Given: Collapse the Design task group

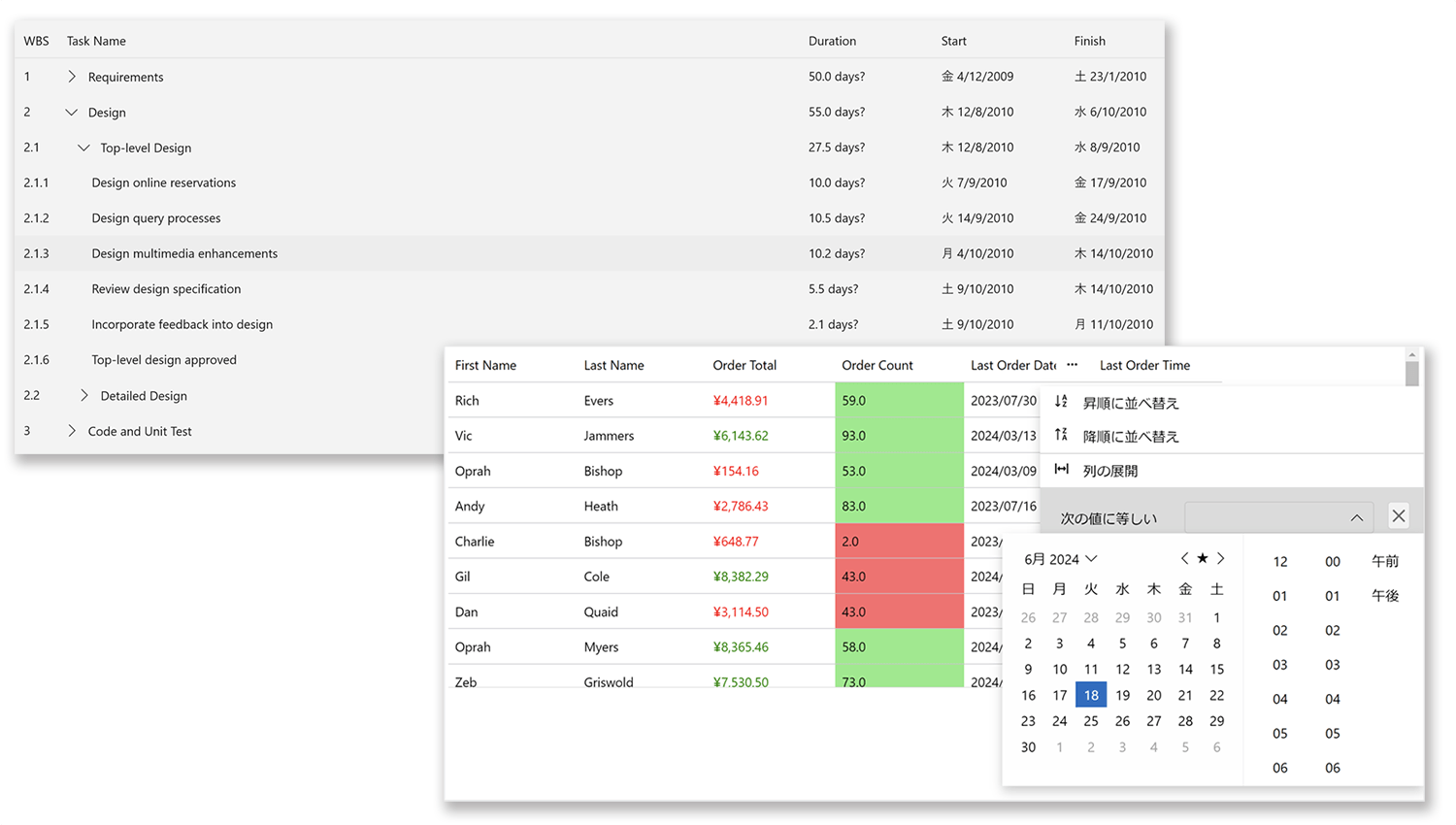Looking at the screenshot, I should click(72, 113).
